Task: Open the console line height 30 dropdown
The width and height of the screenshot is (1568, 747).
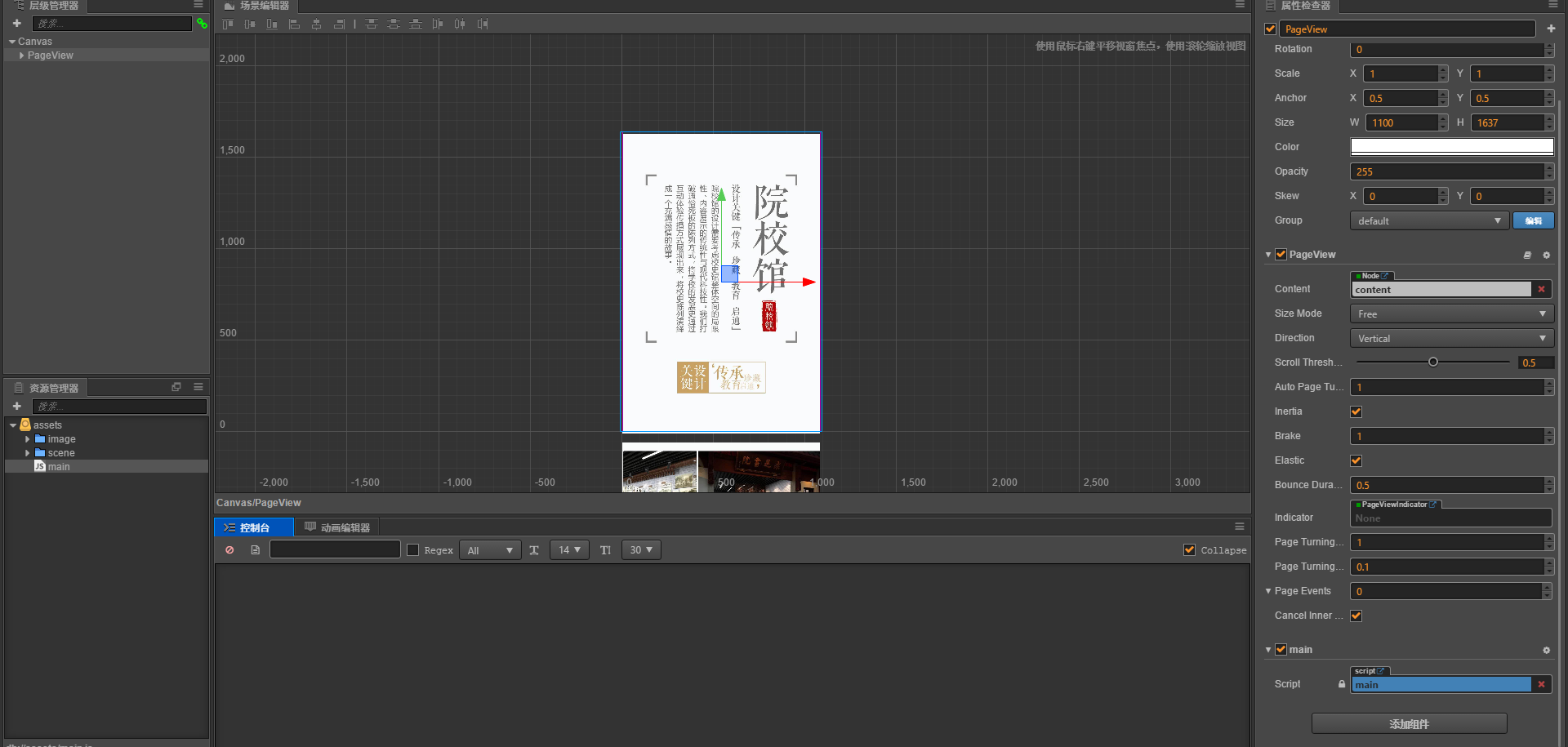Action: [641, 550]
